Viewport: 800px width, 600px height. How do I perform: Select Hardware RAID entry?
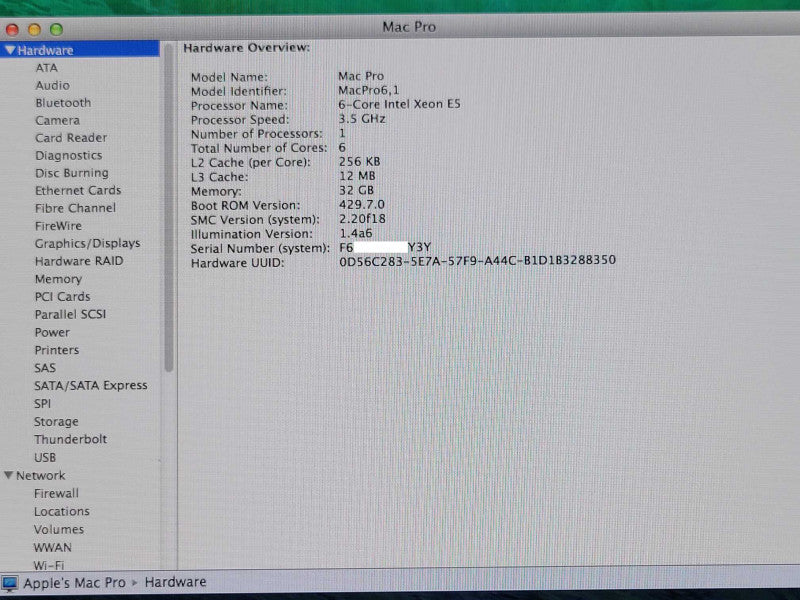pyautogui.click(x=79, y=261)
